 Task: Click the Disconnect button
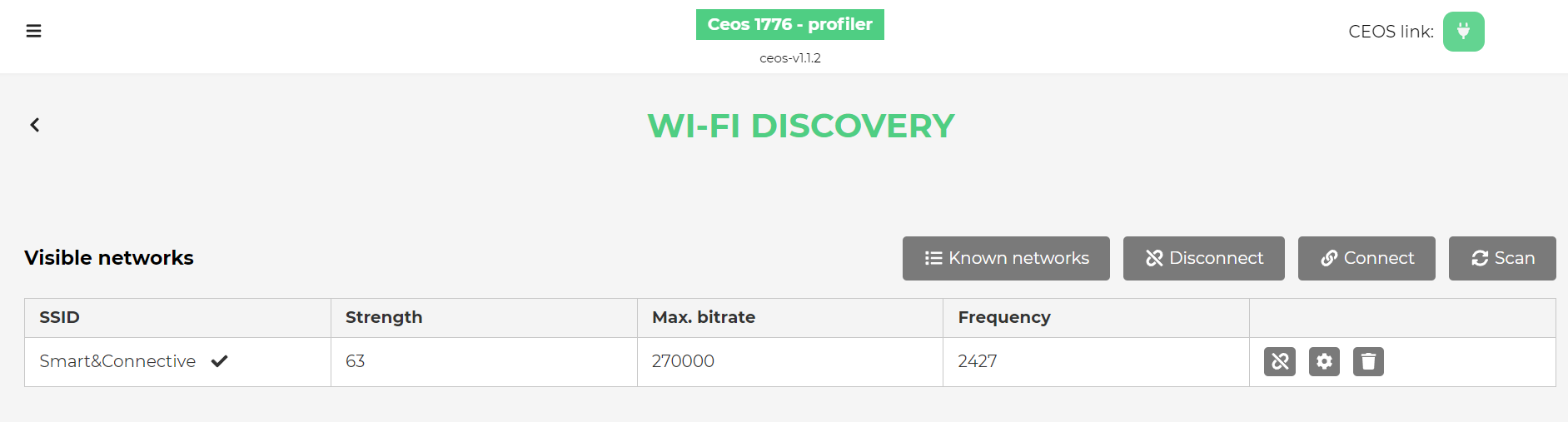[x=1204, y=258]
